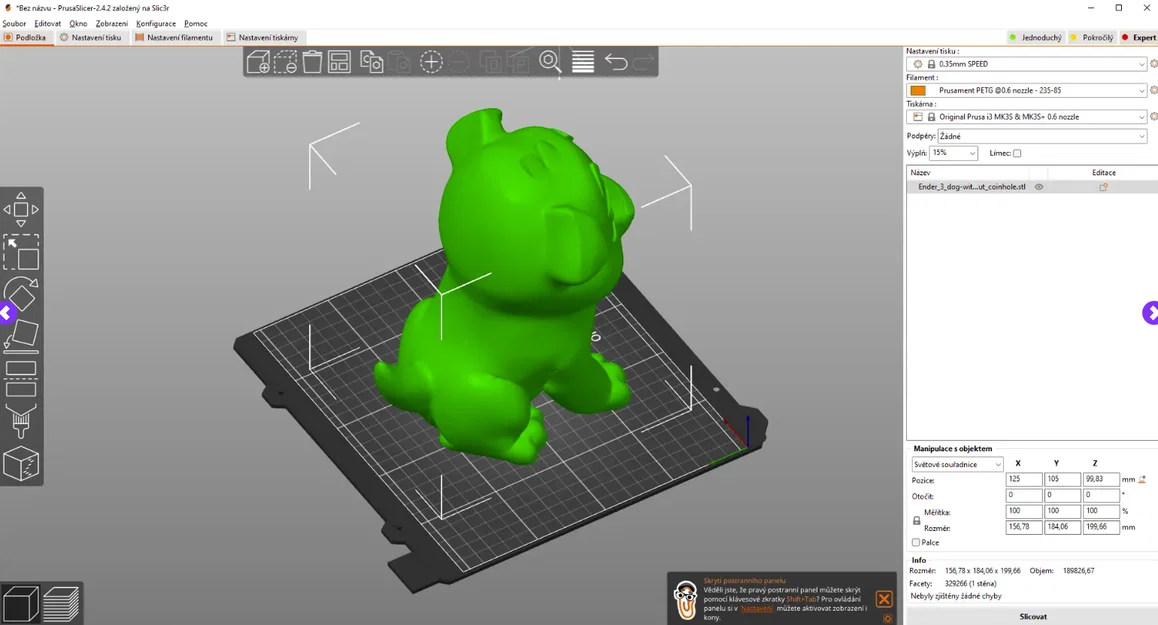Viewport: 1158px width, 625px height.
Task: Open the Výplň 15% dropdown
Action: click(x=953, y=153)
